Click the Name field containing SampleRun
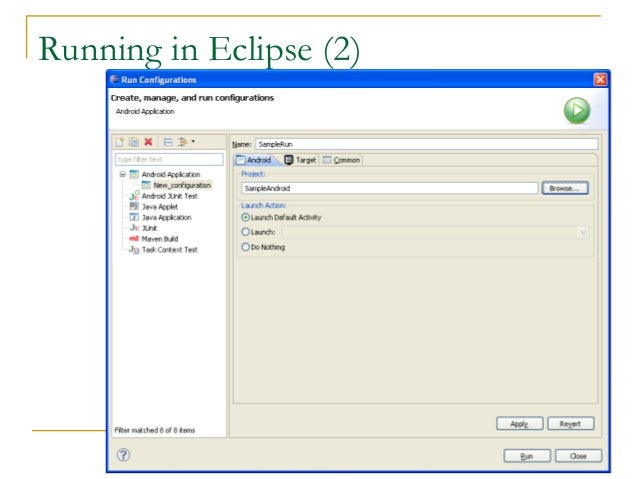 click(426, 144)
